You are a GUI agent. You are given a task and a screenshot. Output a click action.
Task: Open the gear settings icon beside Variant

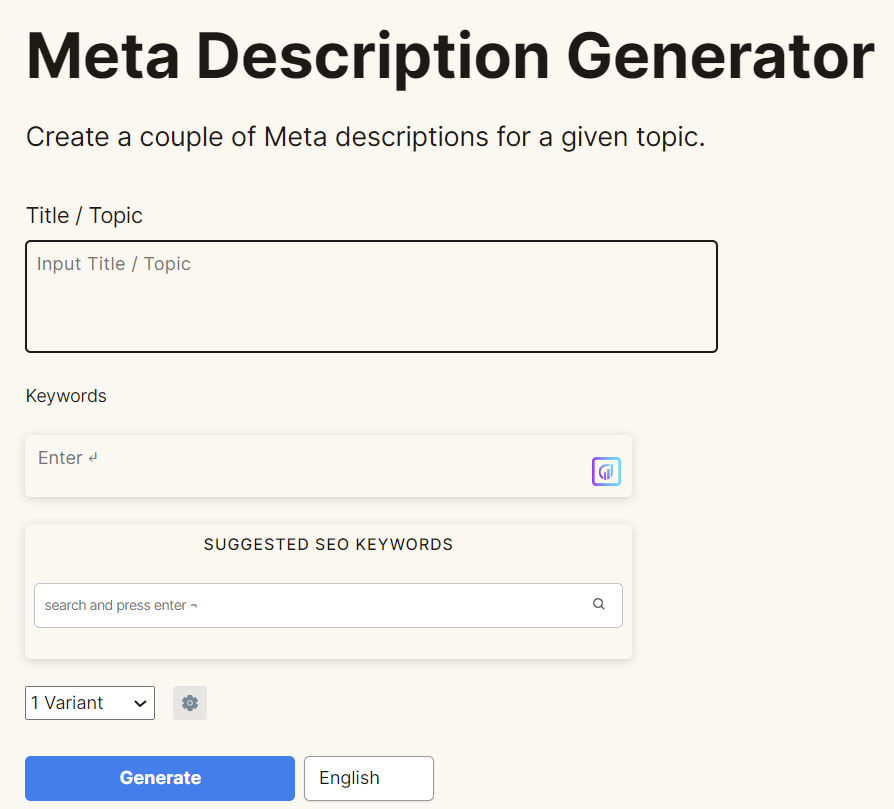[190, 703]
